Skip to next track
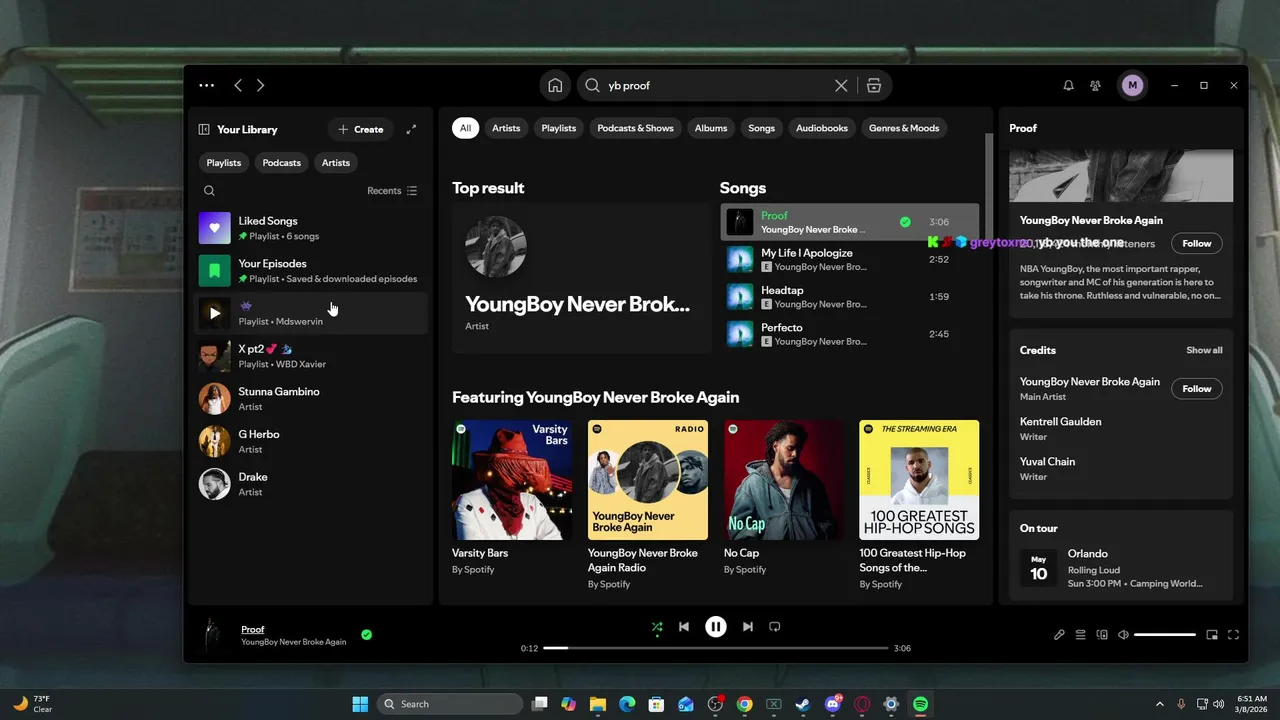The image size is (1280, 720). (x=748, y=627)
